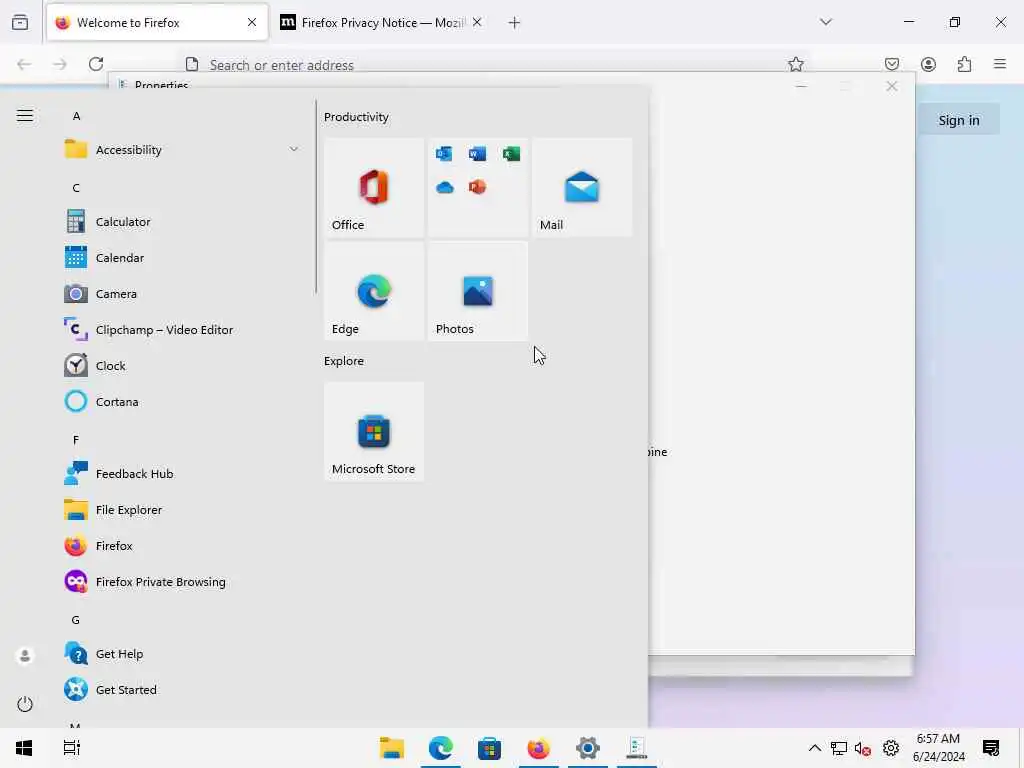
Task: Expand the Start menu hamburger navigation
Action: [25, 116]
